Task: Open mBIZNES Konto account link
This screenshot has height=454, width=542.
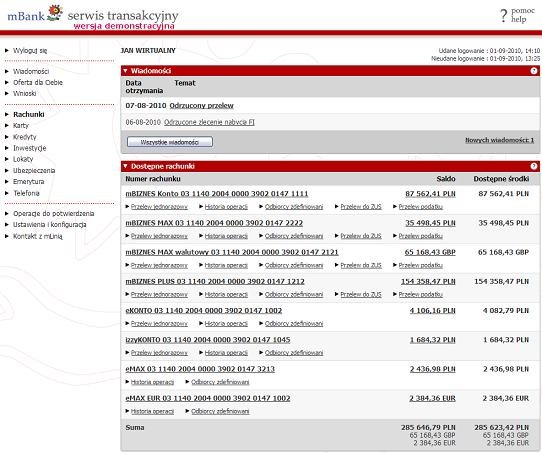Action: tap(217, 194)
